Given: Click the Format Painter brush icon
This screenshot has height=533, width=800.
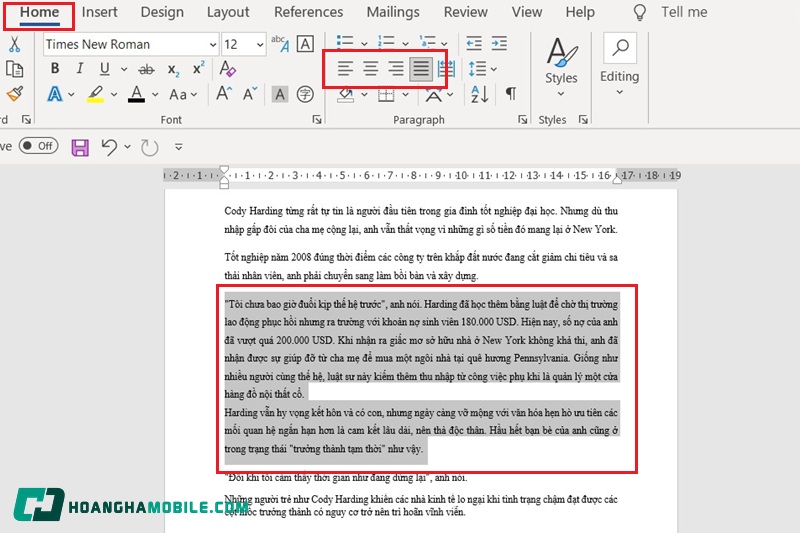Looking at the screenshot, I should (14, 94).
